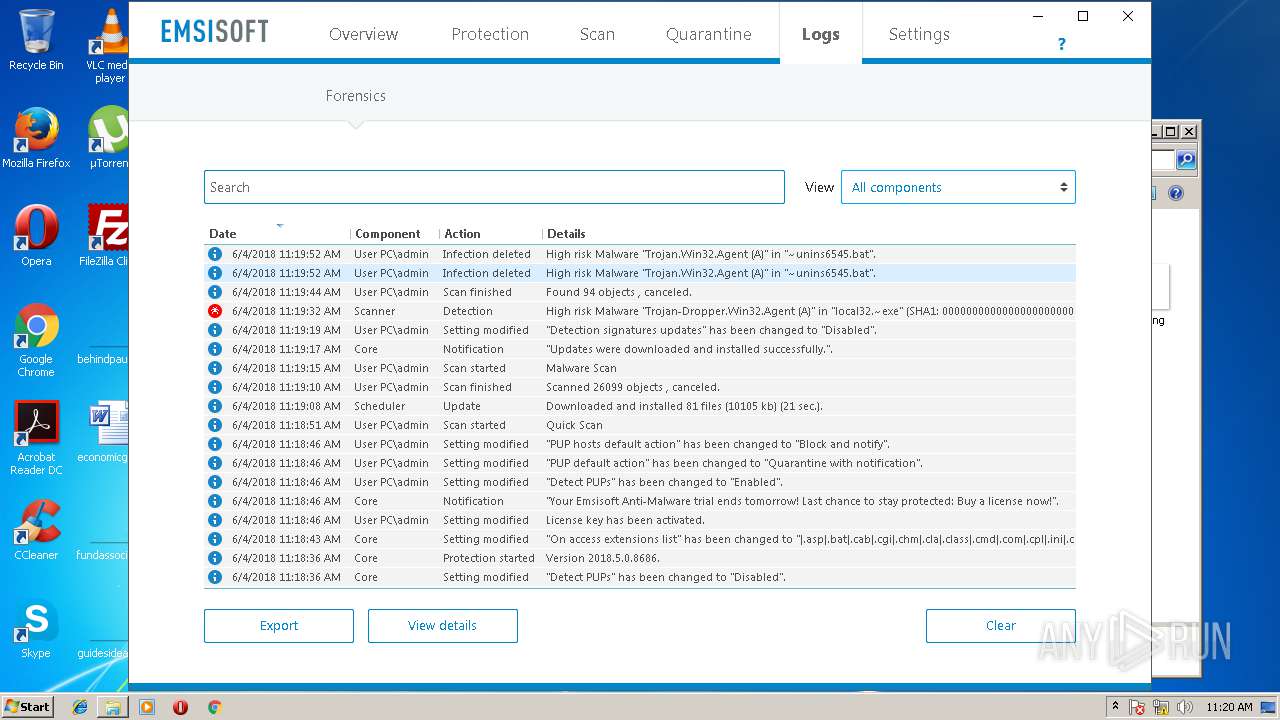Click the red Opera taskbar icon
Screen dimensions: 1280x720
(180, 707)
